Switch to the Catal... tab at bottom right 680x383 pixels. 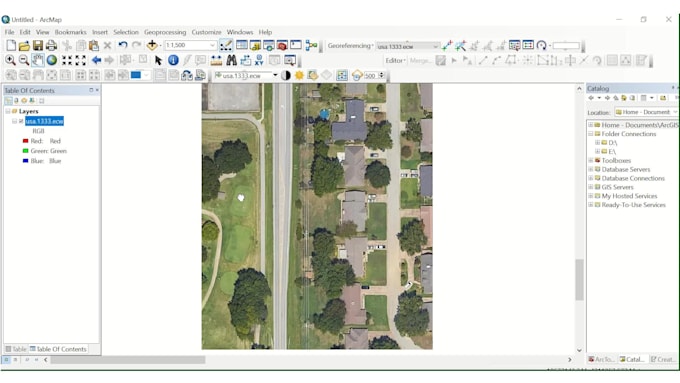pos(631,359)
